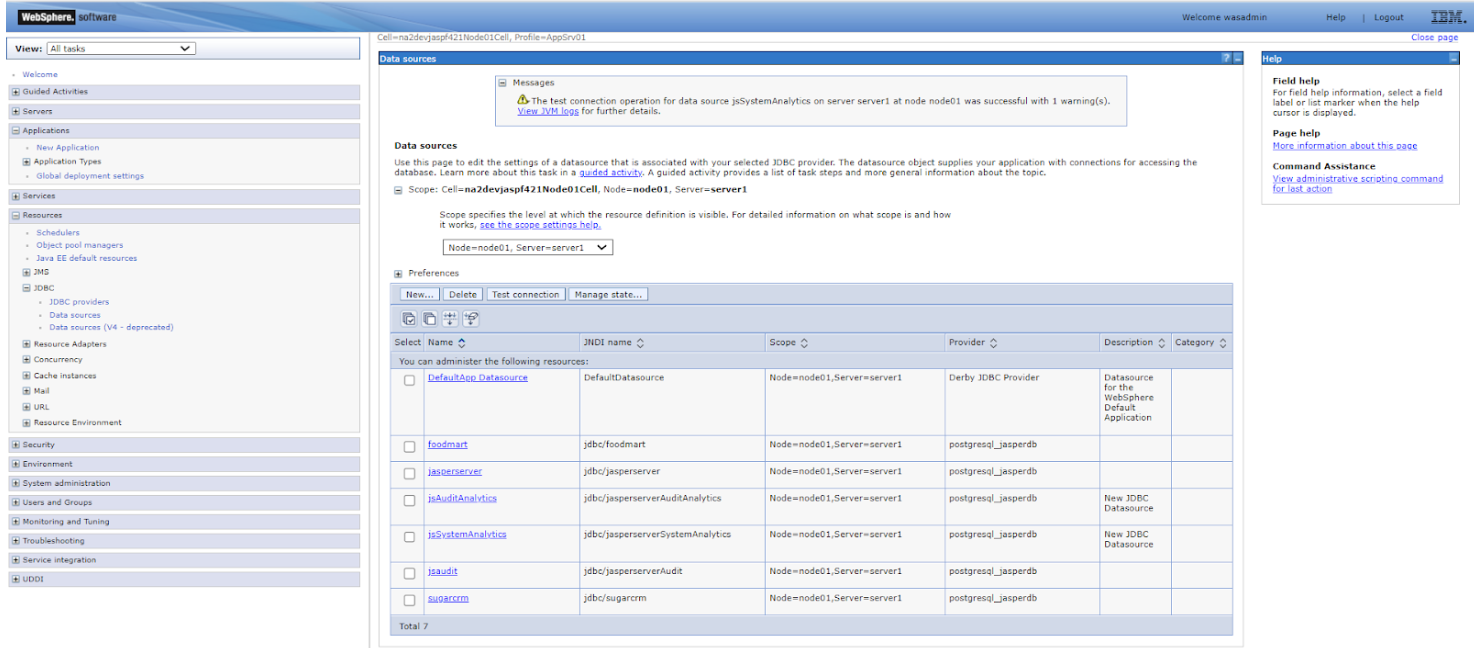Click the Select All items icon
The image size is (1477, 648).
(x=409, y=319)
